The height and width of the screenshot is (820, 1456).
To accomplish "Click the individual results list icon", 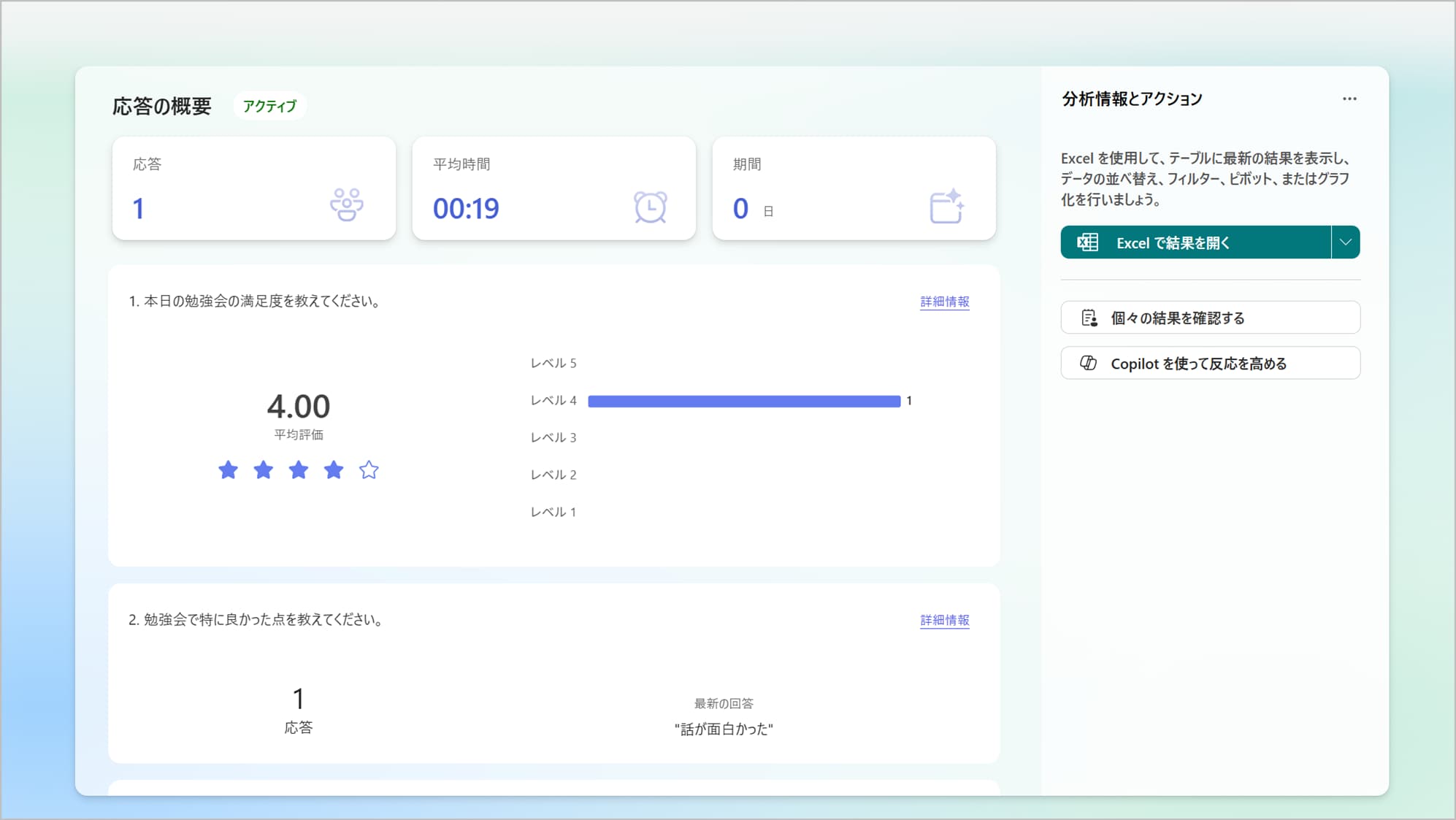I will point(1089,318).
